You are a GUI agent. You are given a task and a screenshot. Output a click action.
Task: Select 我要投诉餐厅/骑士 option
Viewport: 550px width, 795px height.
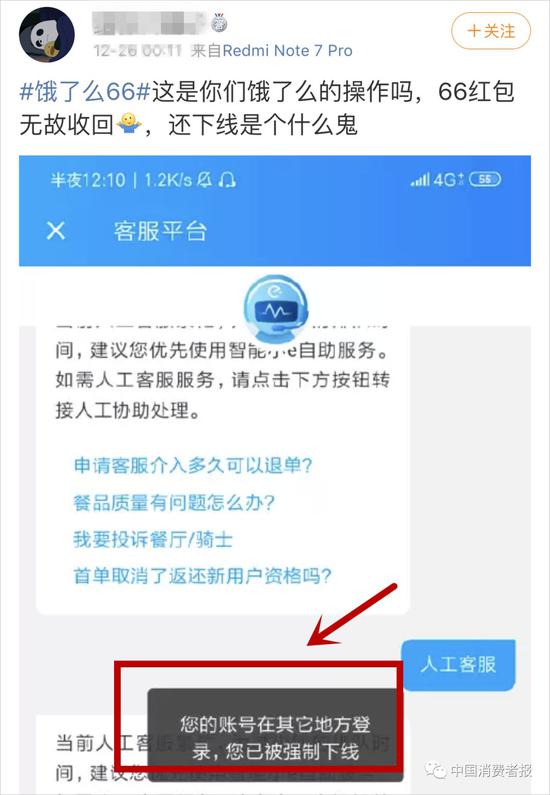pyautogui.click(x=153, y=539)
